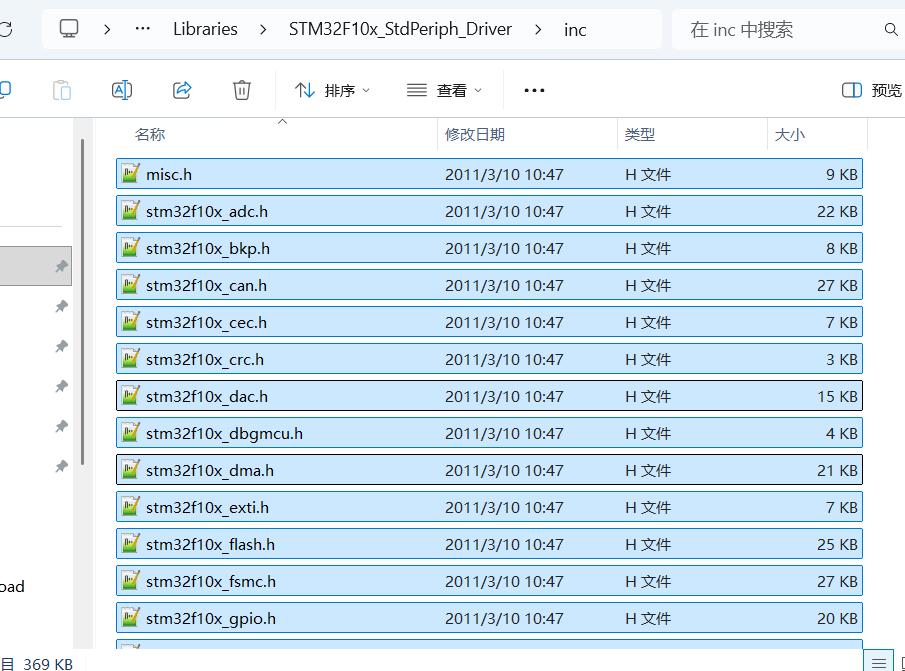Click the 22 KB size of stm32f10x_adc.h
Image resolution: width=905 pixels, height=671 pixels.
click(x=837, y=212)
